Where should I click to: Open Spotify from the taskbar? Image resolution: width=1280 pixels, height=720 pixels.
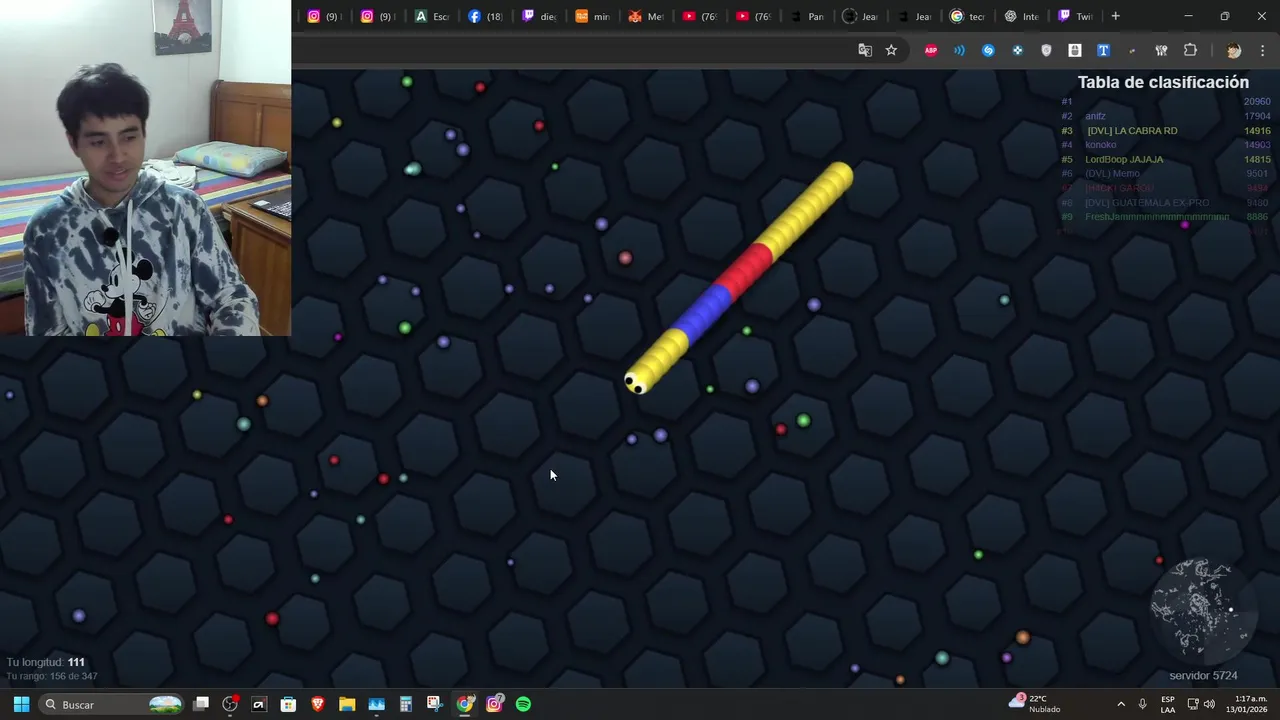click(523, 704)
